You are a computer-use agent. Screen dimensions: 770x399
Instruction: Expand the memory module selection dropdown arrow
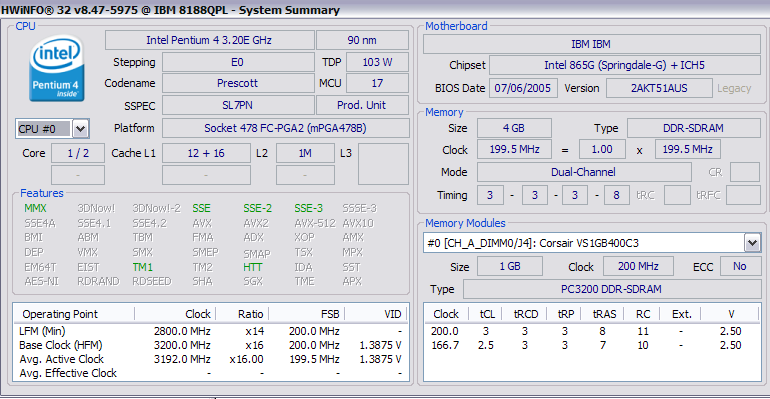point(752,243)
